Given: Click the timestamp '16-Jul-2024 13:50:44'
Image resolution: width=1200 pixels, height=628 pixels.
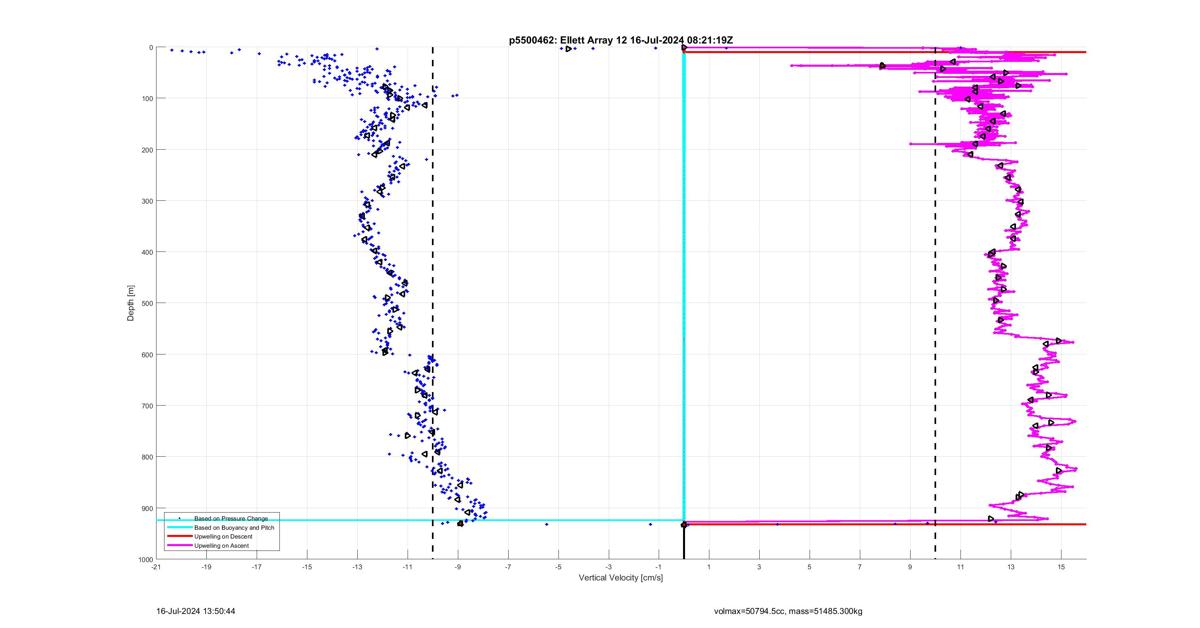Looking at the screenshot, I should tap(196, 610).
